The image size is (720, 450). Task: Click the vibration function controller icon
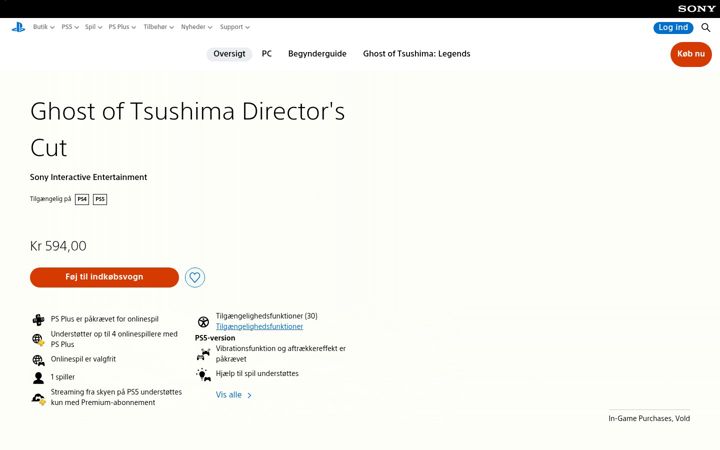coord(203,354)
